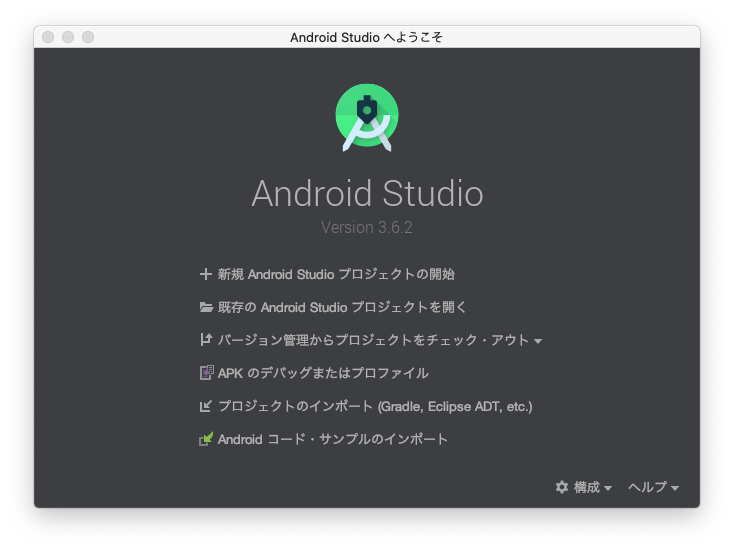
Task: Close the welcome window
Action: click(48, 37)
